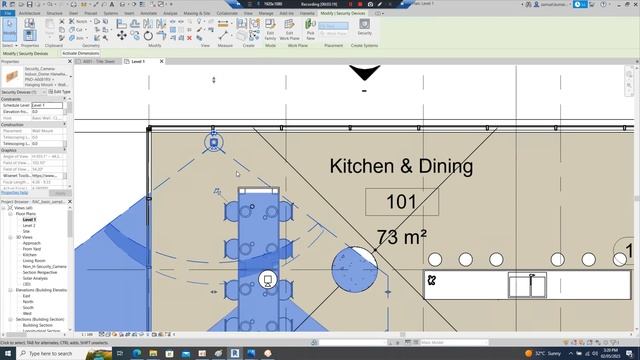Click the Align tool icon
Screen dimensions: 640x360
tap(122, 24)
